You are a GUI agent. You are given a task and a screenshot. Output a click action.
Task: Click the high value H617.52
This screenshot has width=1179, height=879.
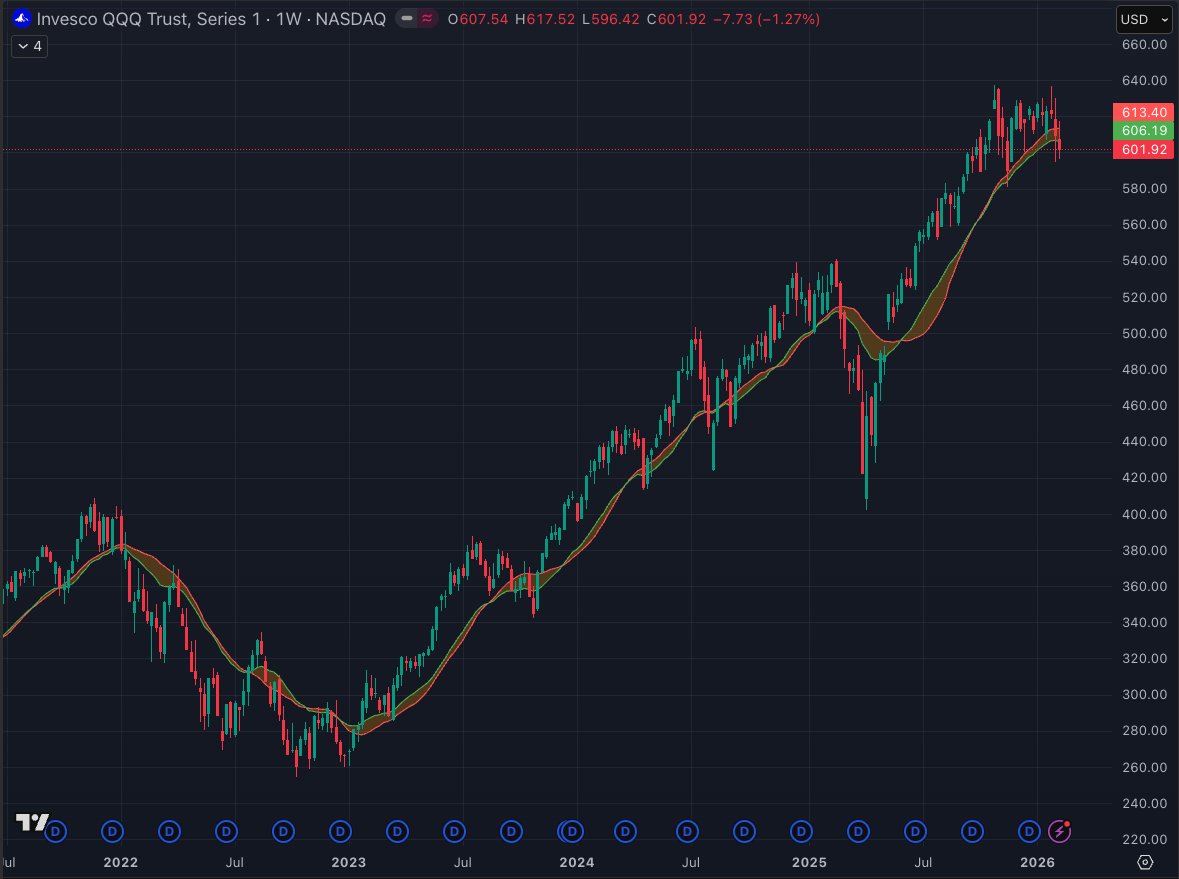(x=545, y=19)
